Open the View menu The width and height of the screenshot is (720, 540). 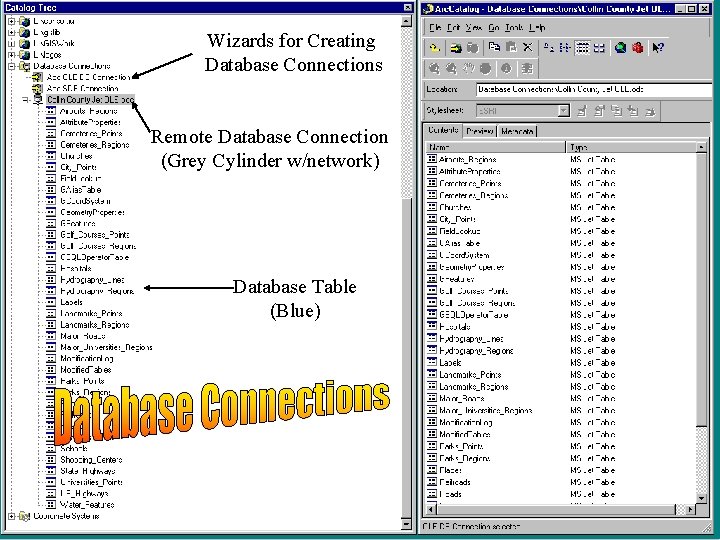coord(473,28)
